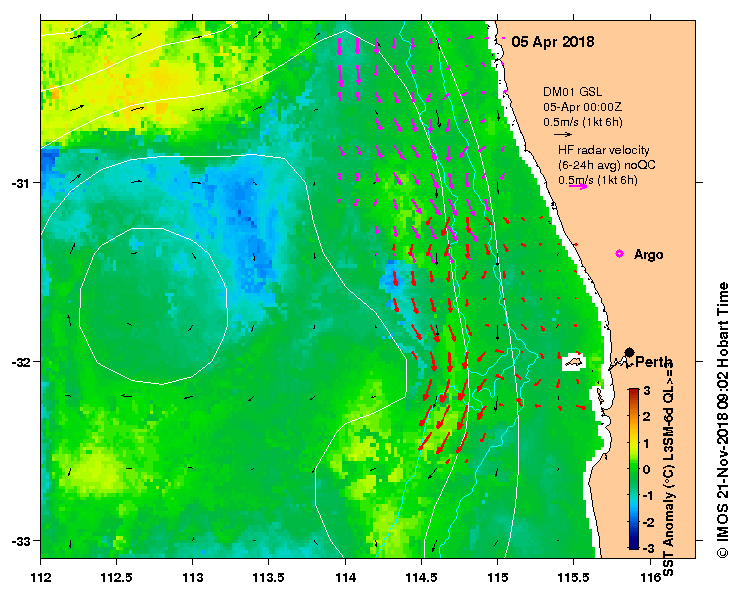Click the '0.5m/s (1kt 6h)' scale under HF radar
The height and width of the screenshot is (592, 739).
coord(598,180)
